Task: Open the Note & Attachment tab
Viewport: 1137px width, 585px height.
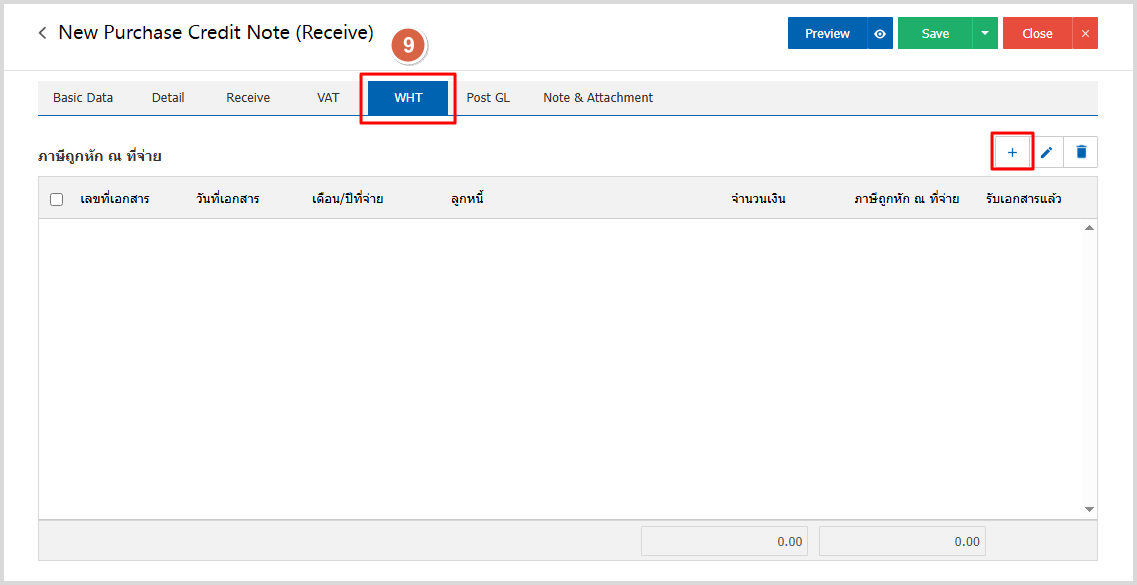Action: click(598, 98)
